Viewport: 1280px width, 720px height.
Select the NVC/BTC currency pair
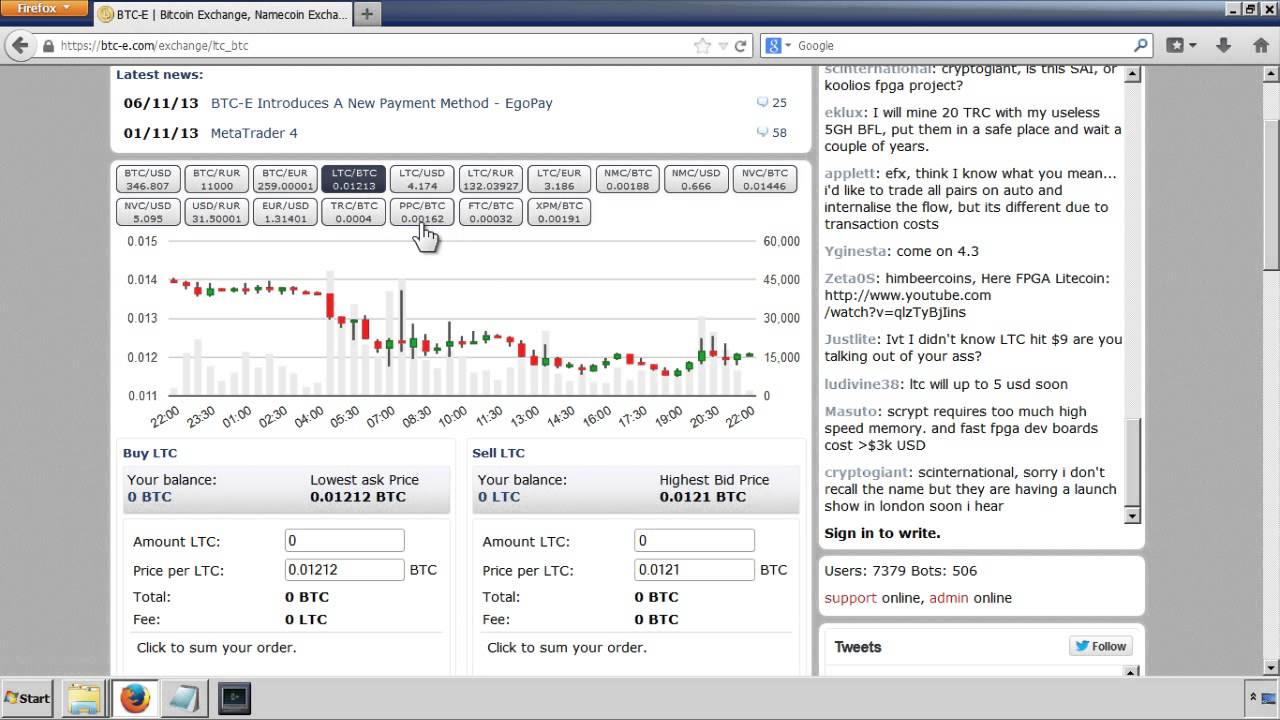(765, 179)
